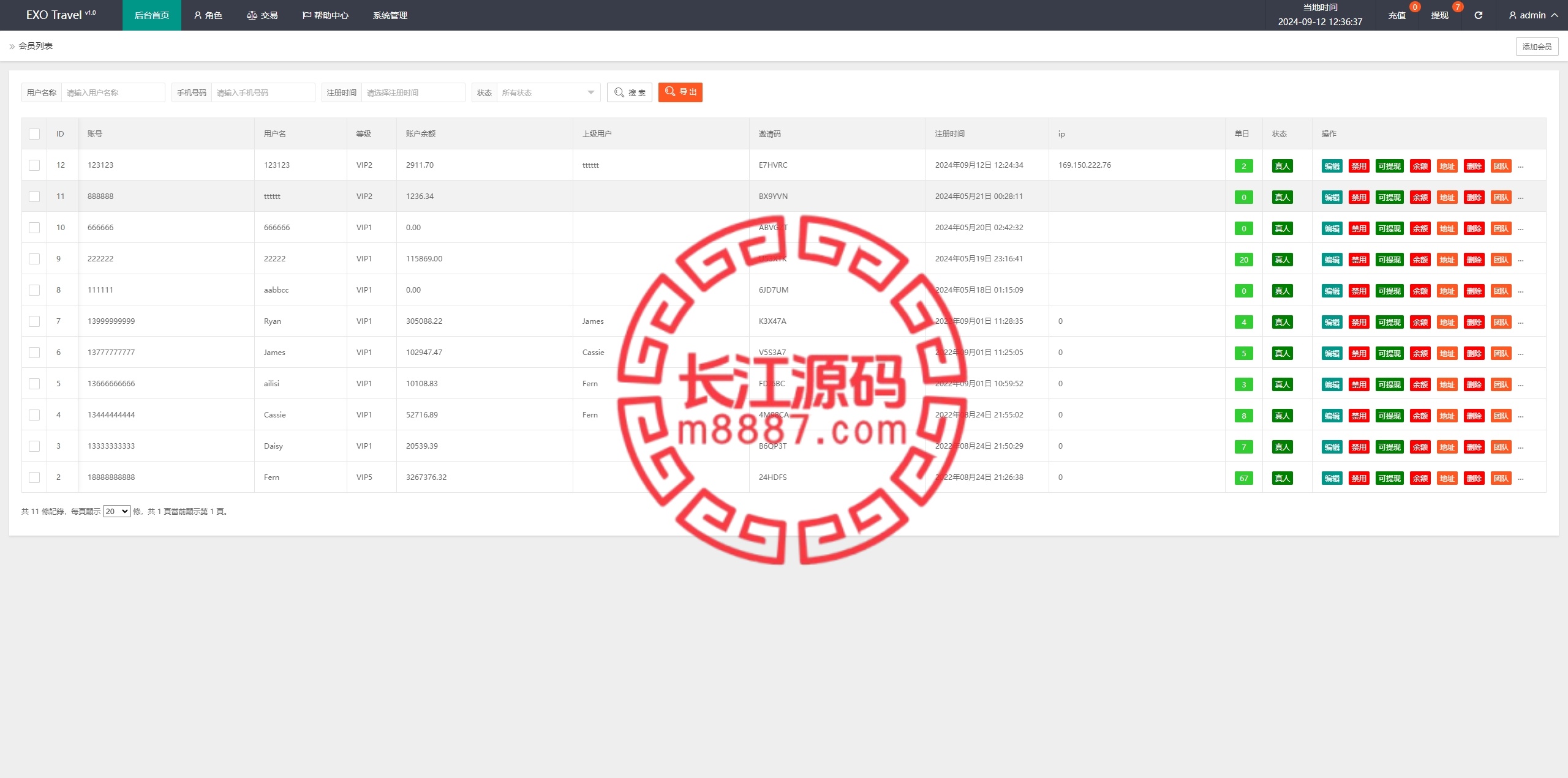Click 团队 team for account 123123
Screen dimensions: 1568x778
click(1501, 166)
